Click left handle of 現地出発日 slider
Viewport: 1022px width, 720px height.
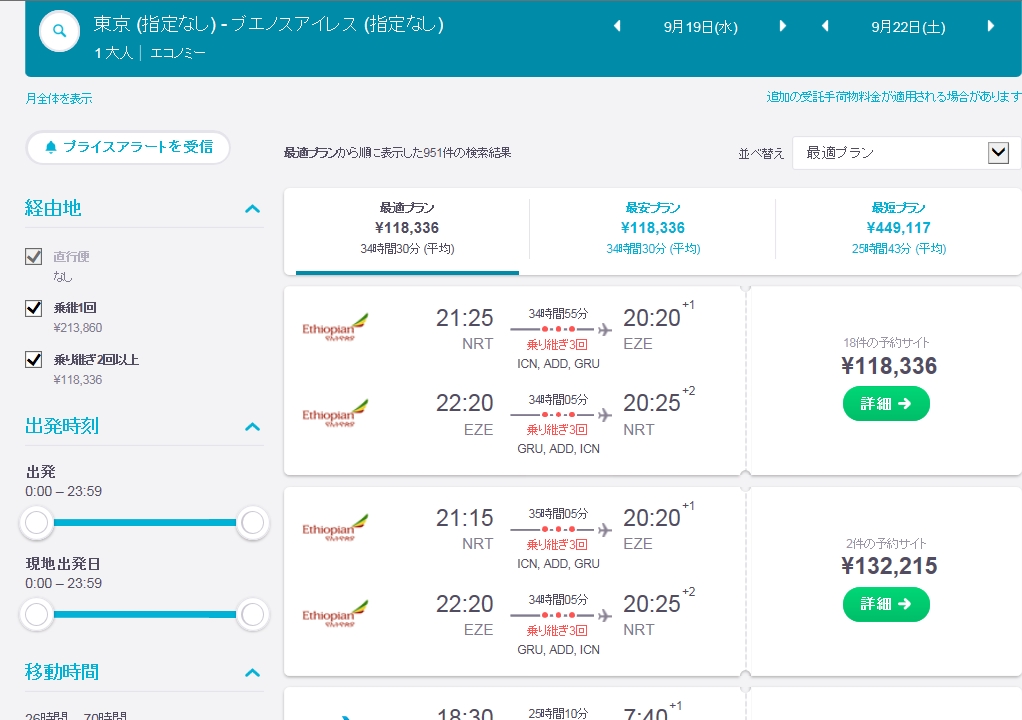(x=36, y=614)
